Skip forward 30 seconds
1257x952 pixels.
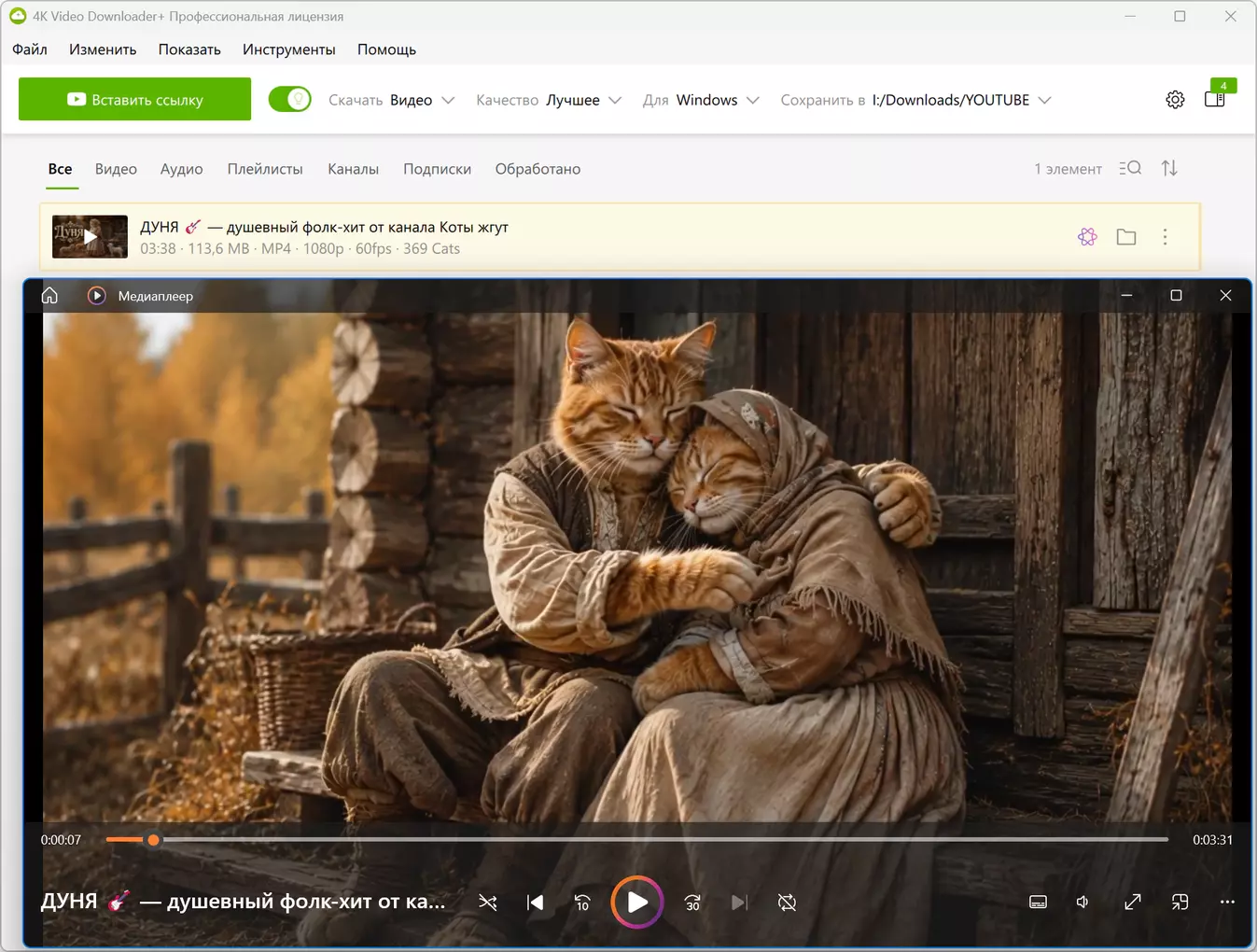(x=692, y=903)
